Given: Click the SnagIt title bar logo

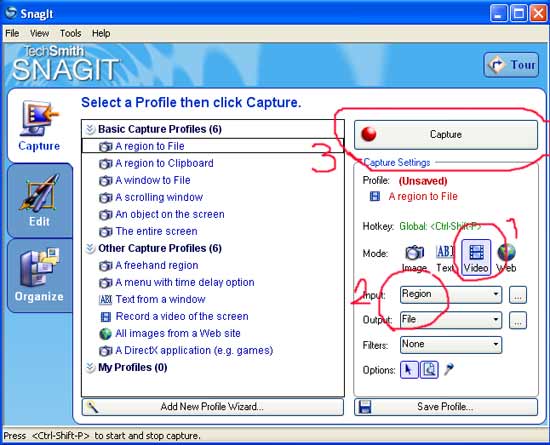Looking at the screenshot, I should pyautogui.click(x=11, y=13).
